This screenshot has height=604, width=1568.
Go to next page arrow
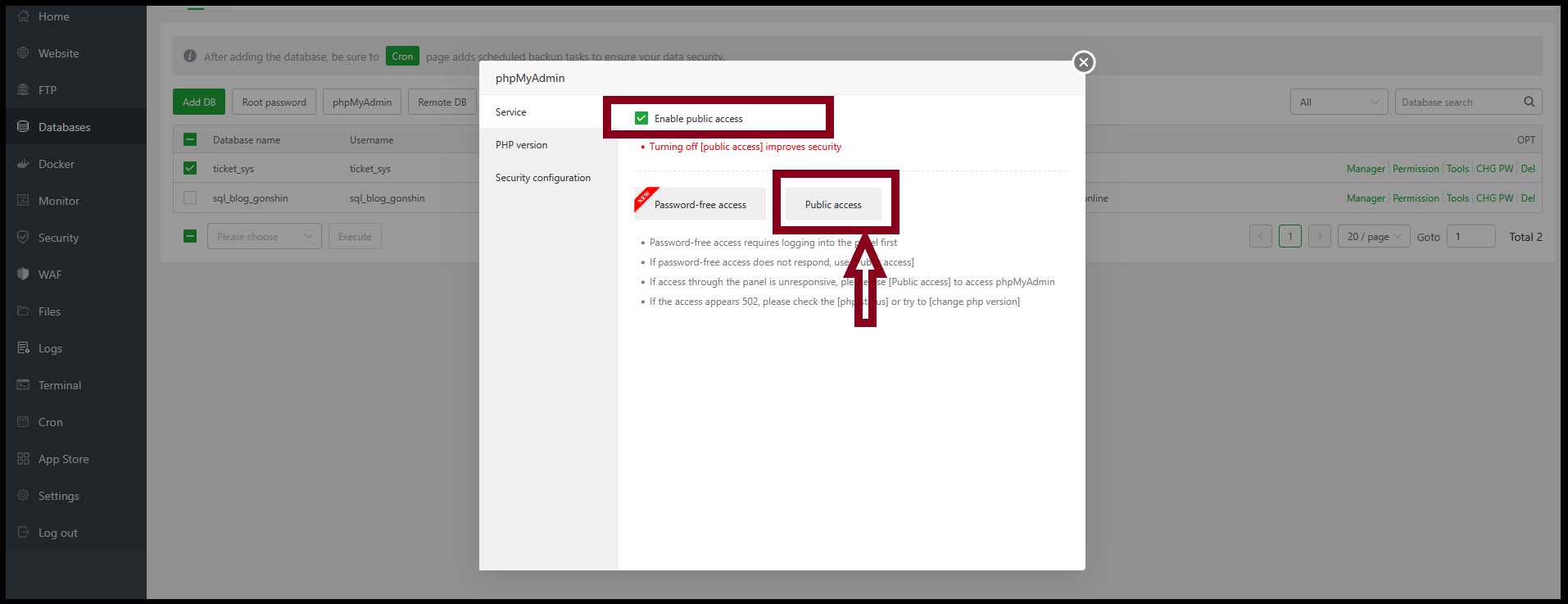(1320, 237)
